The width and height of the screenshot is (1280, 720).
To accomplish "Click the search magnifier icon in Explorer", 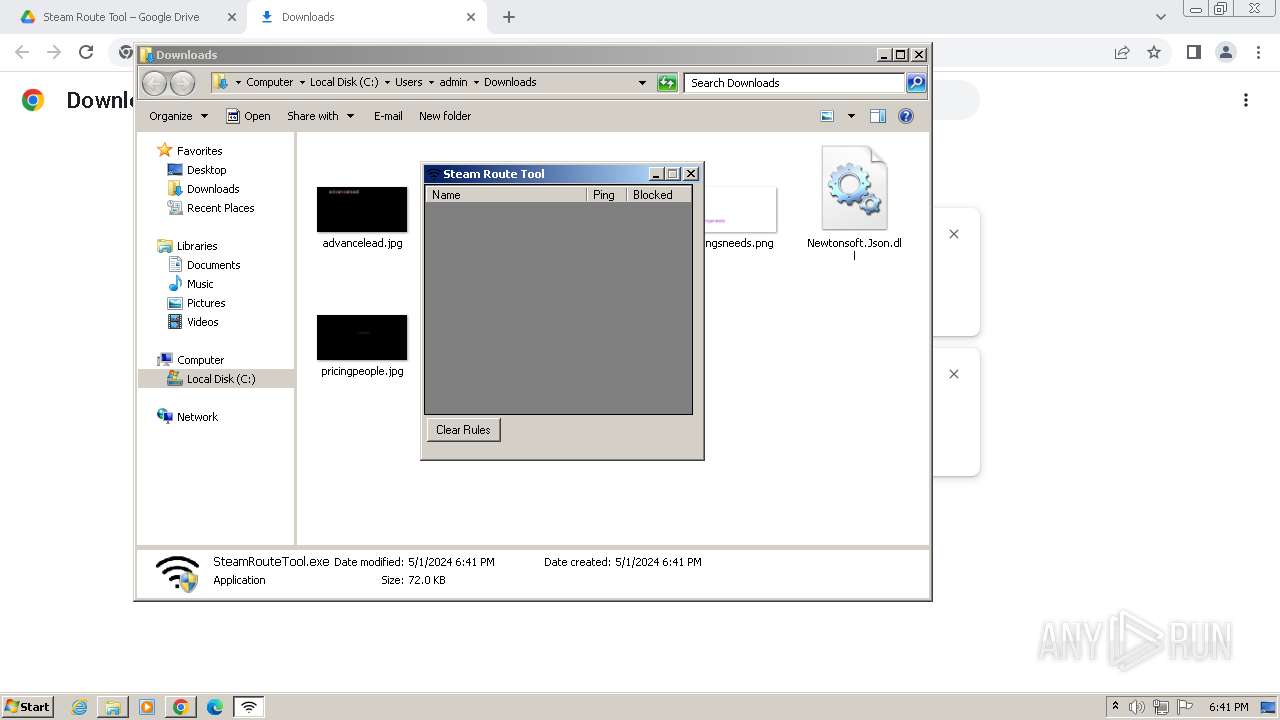I will tap(915, 83).
